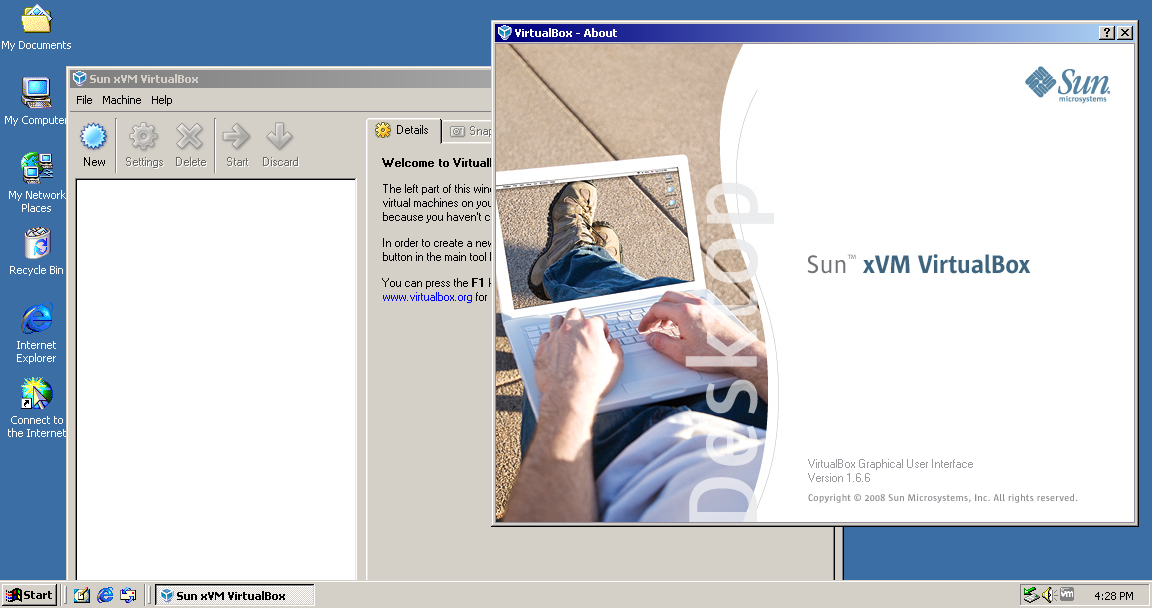The image size is (1152, 608).
Task: Select the My Network Places icon
Action: click(36, 183)
